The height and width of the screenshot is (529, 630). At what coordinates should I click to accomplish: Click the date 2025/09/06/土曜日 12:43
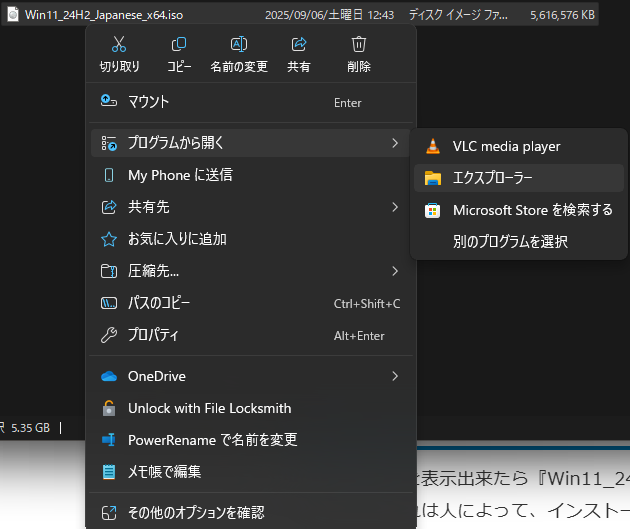329,15
